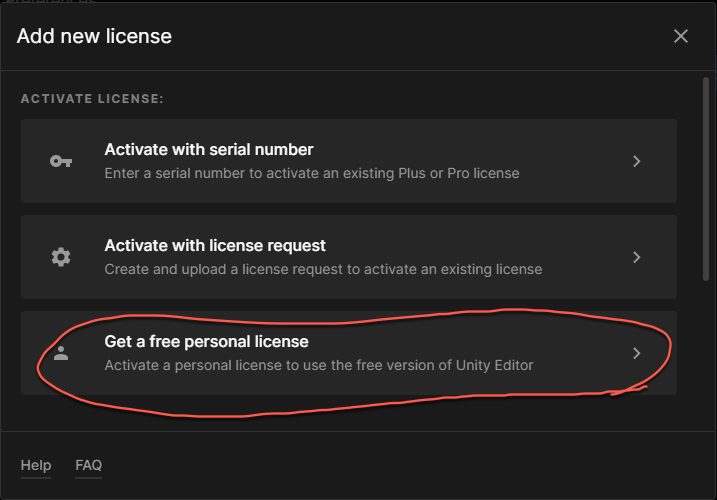Viewport: 717px width, 500px height.
Task: Click the serial number description text
Action: pyautogui.click(x=312, y=173)
